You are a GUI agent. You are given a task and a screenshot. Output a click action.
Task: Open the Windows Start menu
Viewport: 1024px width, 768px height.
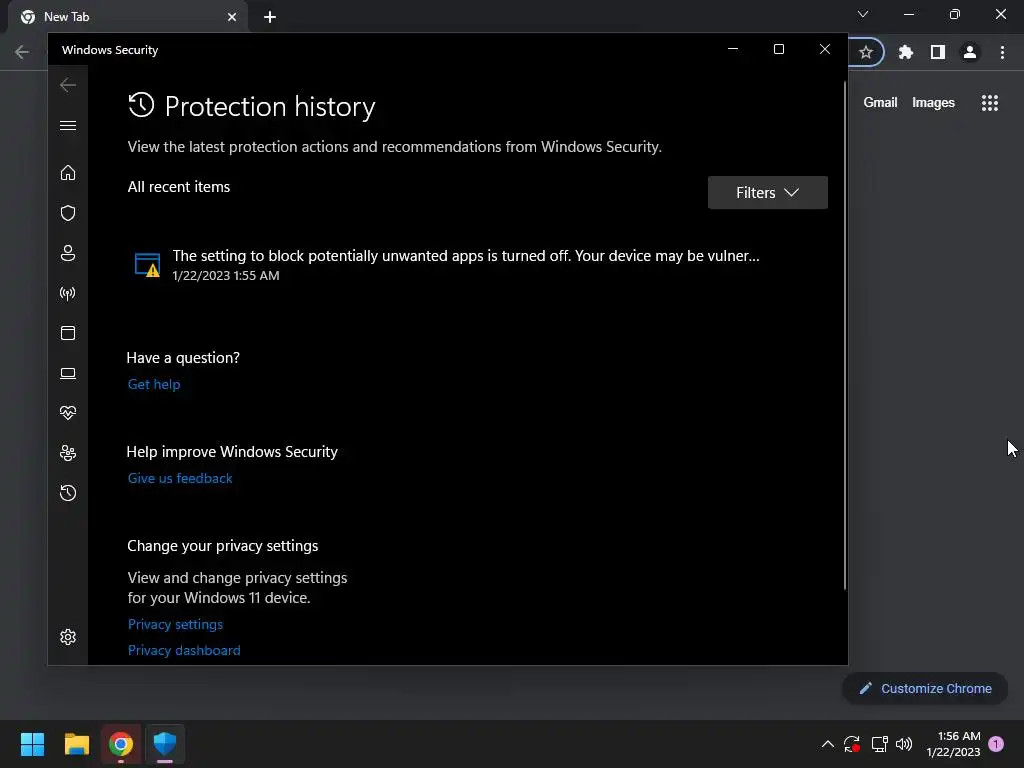32,744
